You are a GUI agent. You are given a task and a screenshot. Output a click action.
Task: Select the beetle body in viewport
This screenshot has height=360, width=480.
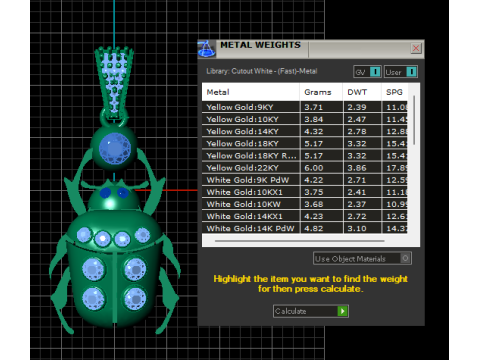pyautogui.click(x=115, y=270)
